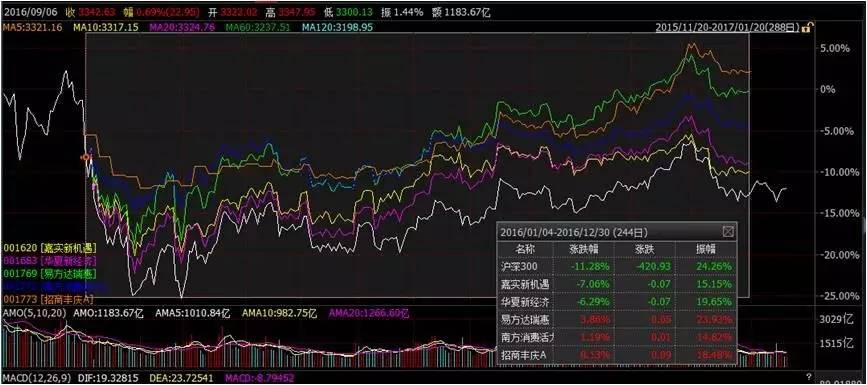Click the 名称 column header
The height and width of the screenshot is (385, 867).
pyautogui.click(x=526, y=249)
